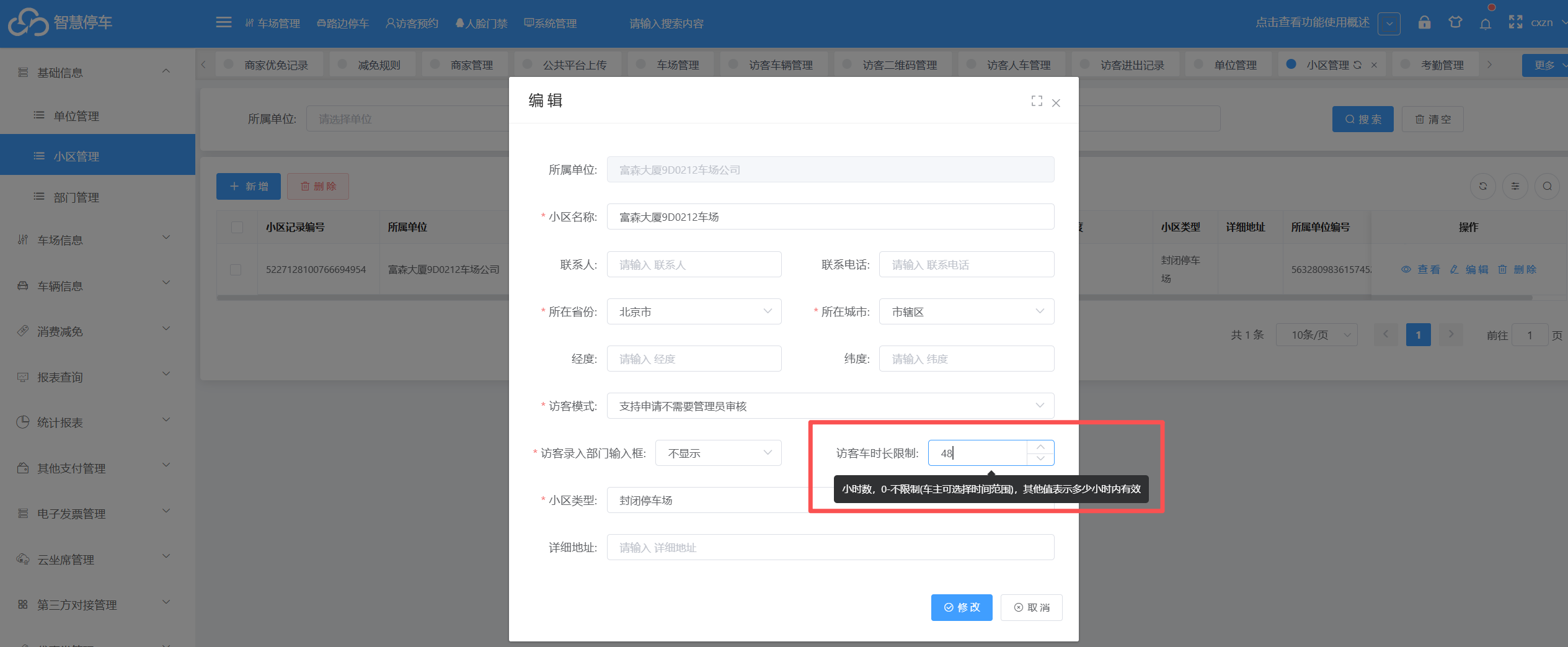Select the table header checkbox
1568x647 pixels.
pos(237,227)
